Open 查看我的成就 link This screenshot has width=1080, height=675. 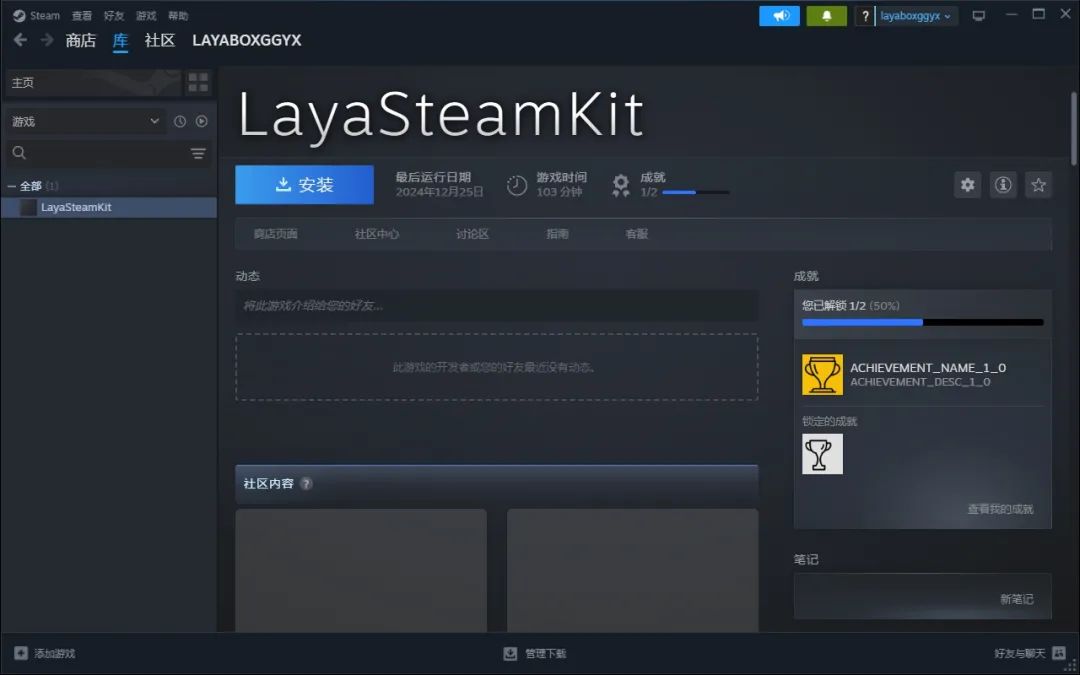pyautogui.click(x=1000, y=509)
